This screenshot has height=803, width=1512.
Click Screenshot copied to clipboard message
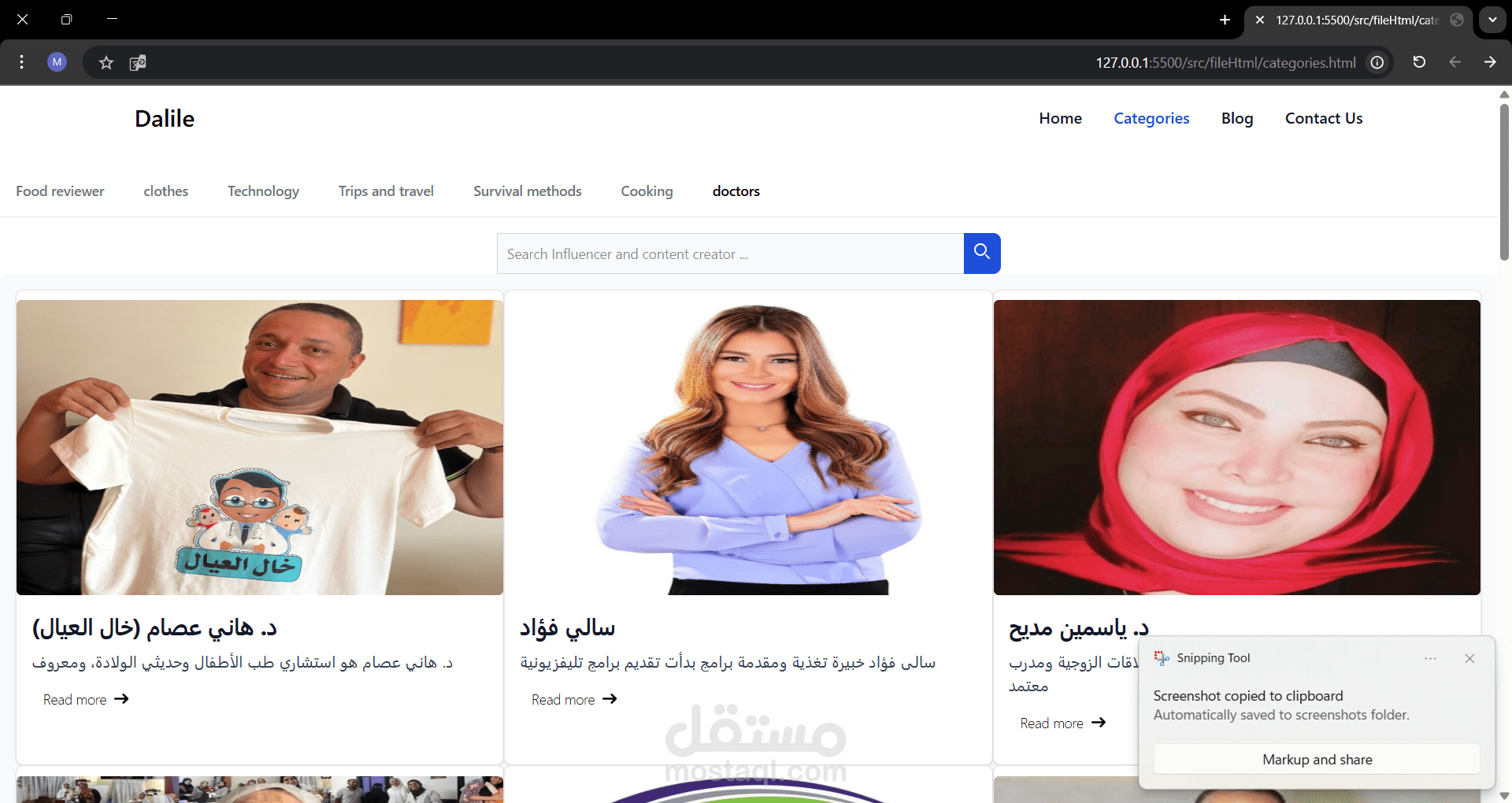(x=1248, y=696)
